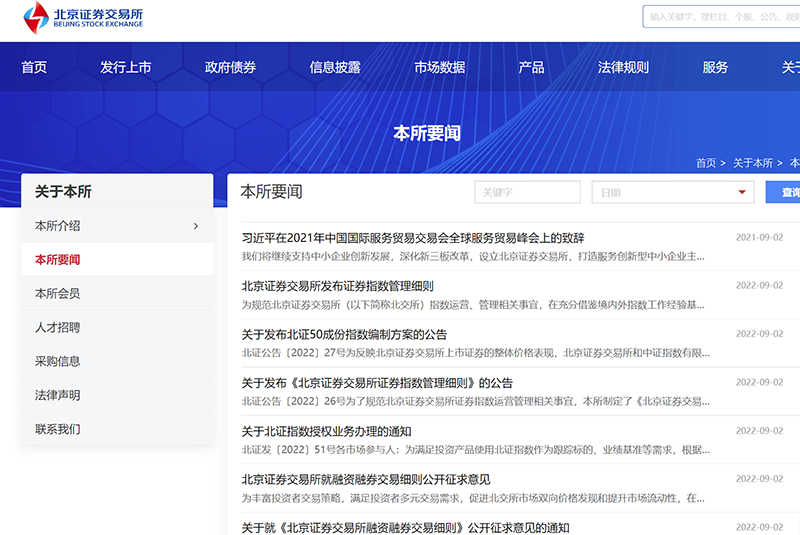Open the 政府债券 navigation menu

pyautogui.click(x=230, y=67)
